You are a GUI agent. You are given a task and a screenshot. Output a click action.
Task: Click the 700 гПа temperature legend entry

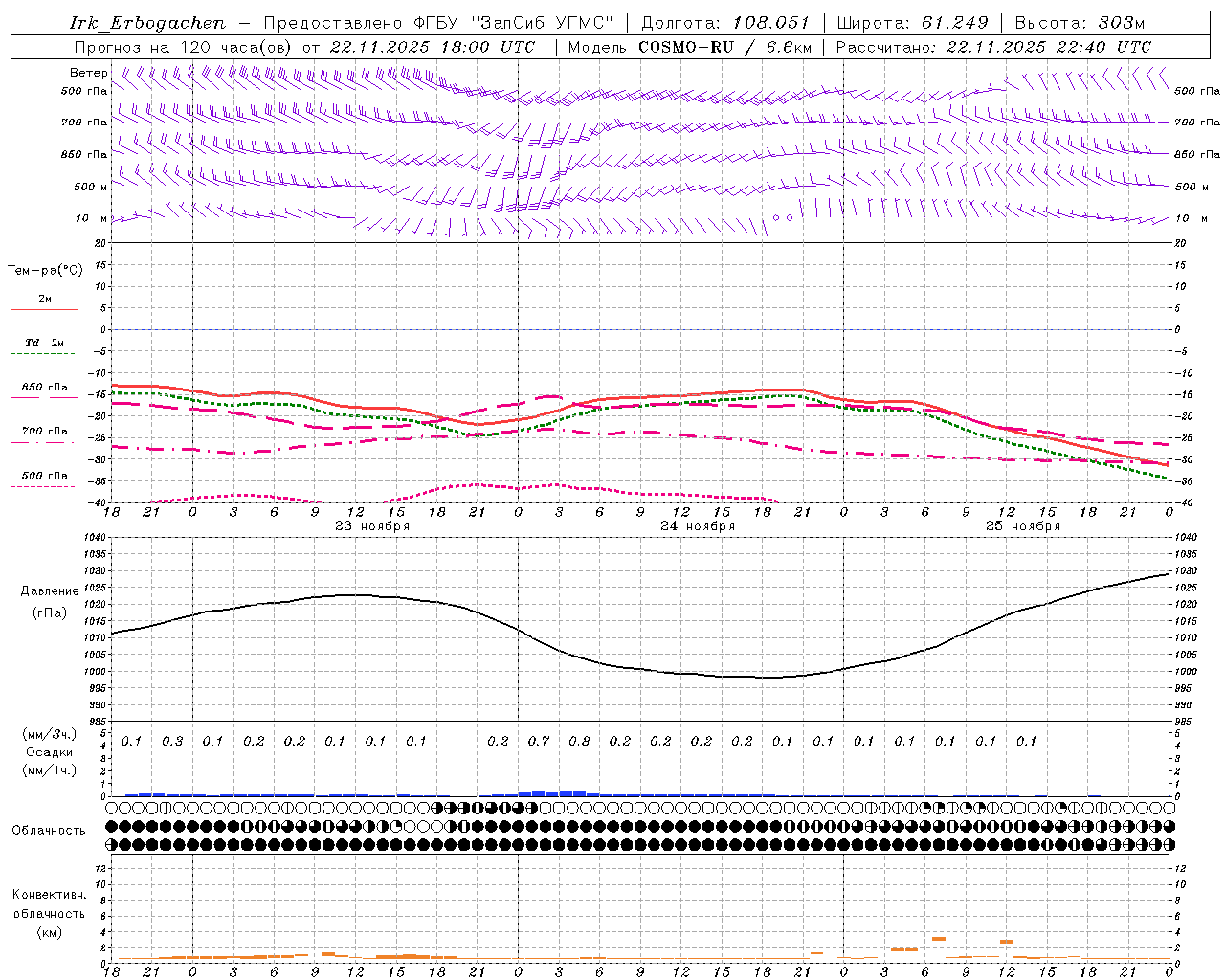tap(45, 432)
